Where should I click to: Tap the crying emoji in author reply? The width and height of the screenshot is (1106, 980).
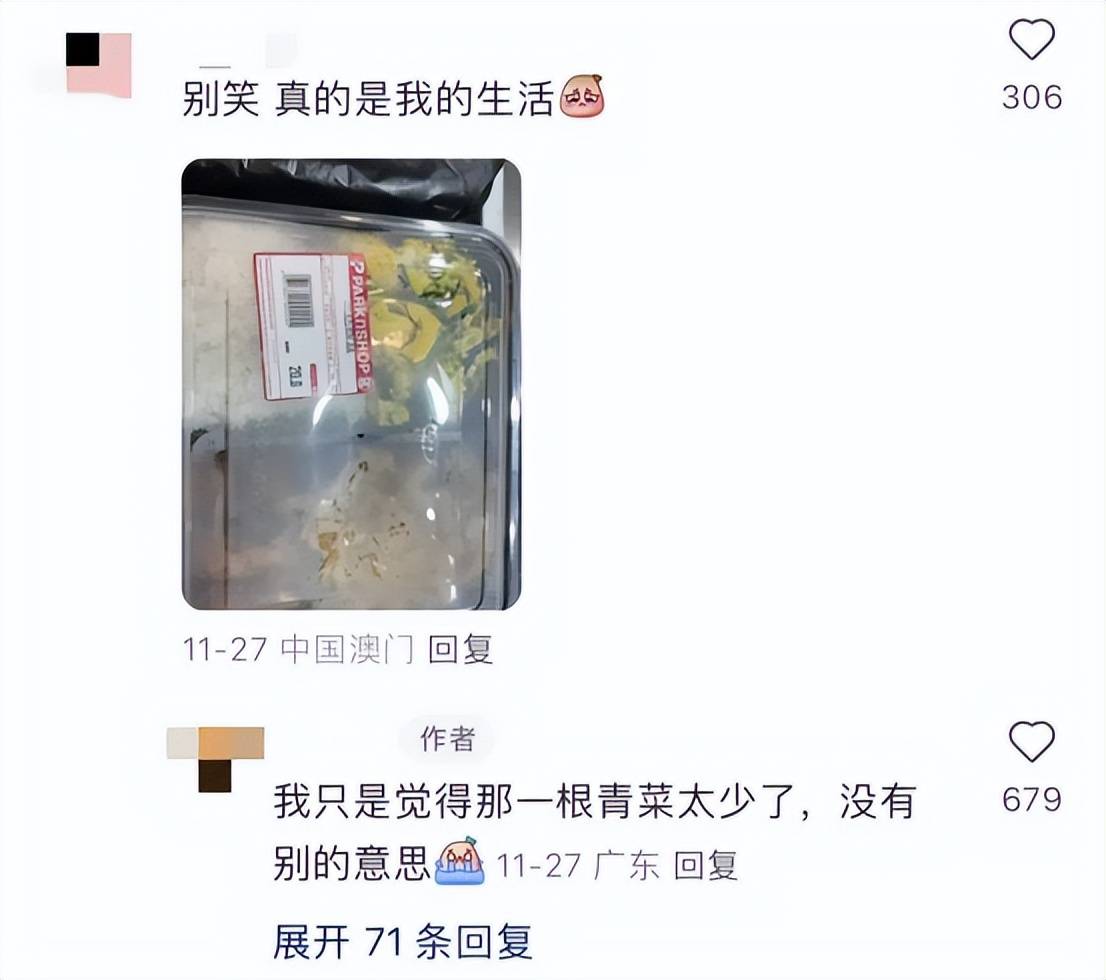click(x=460, y=861)
